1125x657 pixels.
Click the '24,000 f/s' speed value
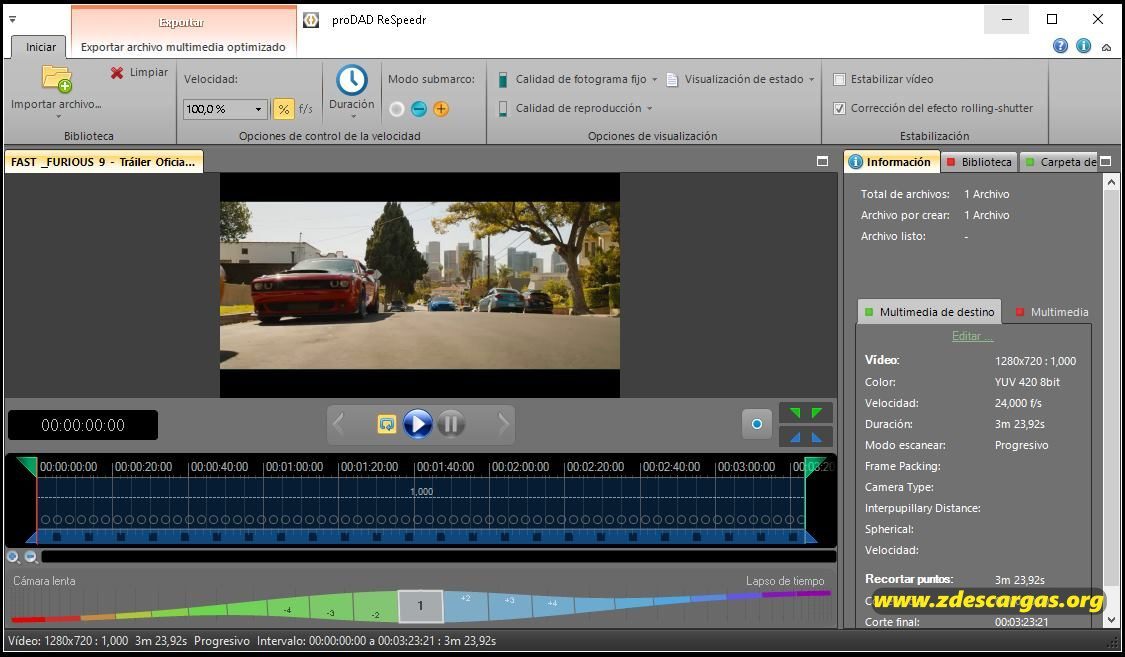[x=1017, y=403]
